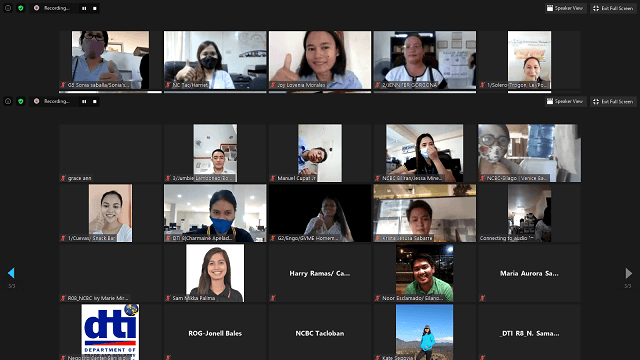
Task: Click the 'Joy Lovenia Morales' name label
Action: (x=301, y=85)
